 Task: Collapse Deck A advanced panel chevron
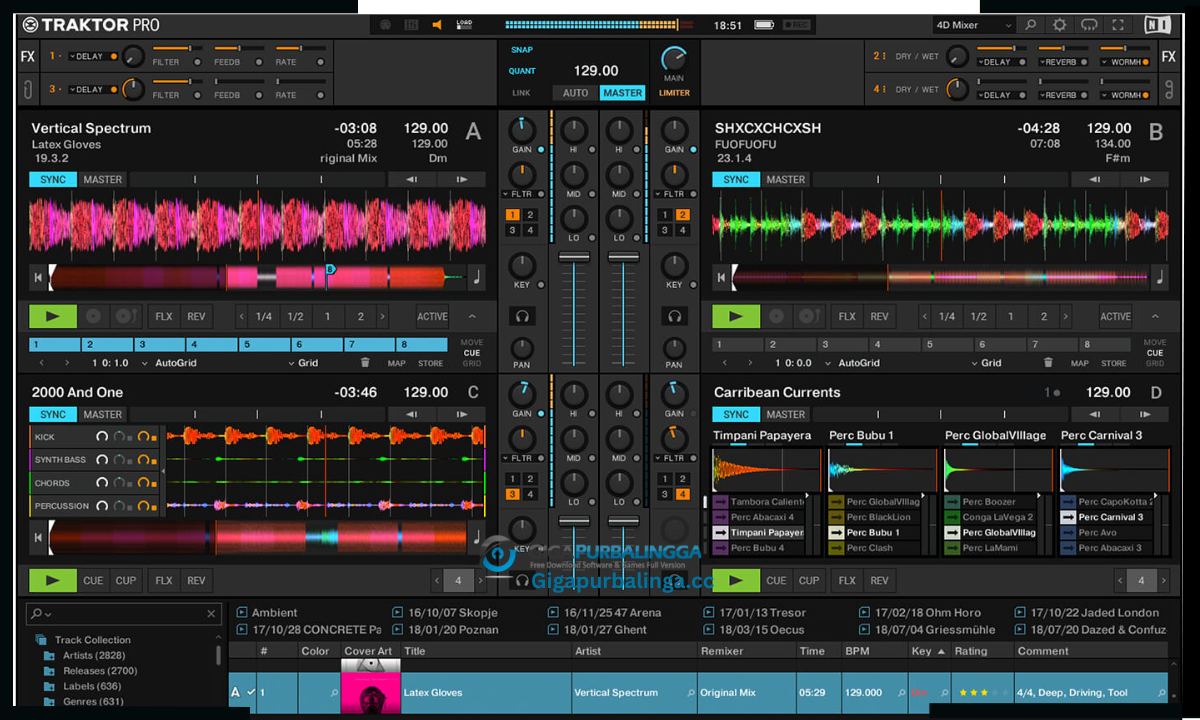[x=472, y=316]
